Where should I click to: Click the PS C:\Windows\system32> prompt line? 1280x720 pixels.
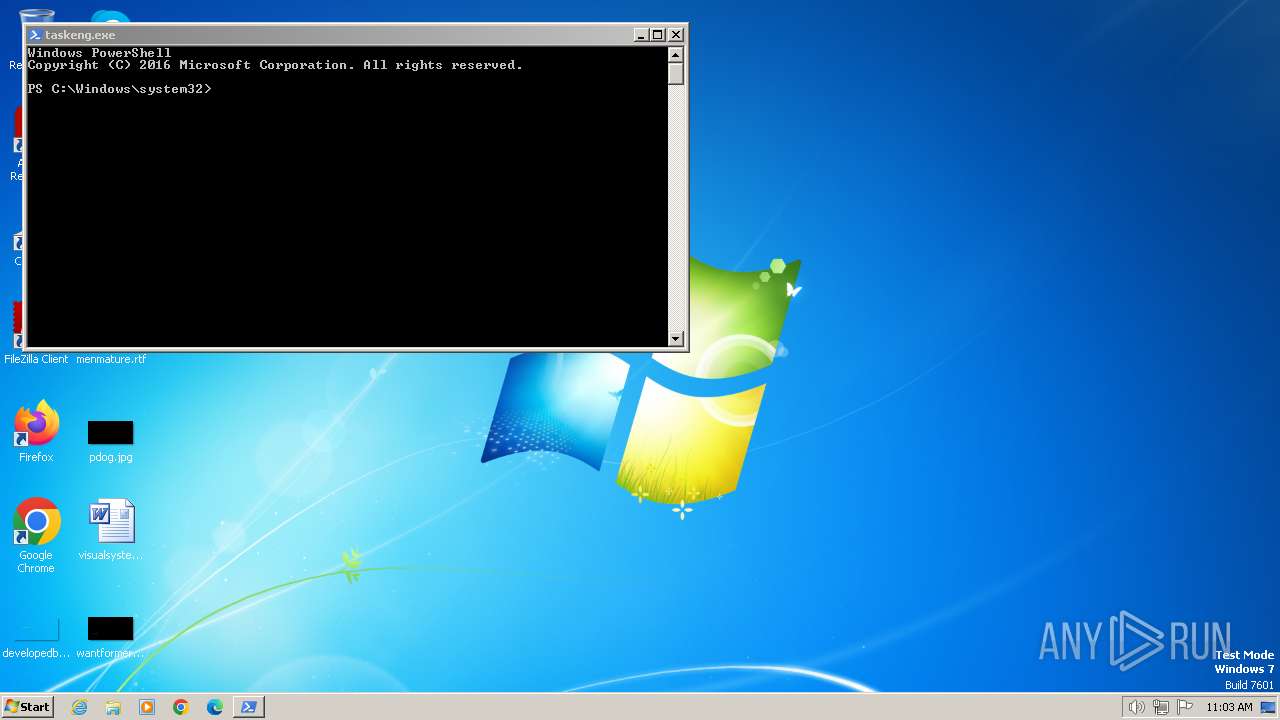tap(119, 89)
